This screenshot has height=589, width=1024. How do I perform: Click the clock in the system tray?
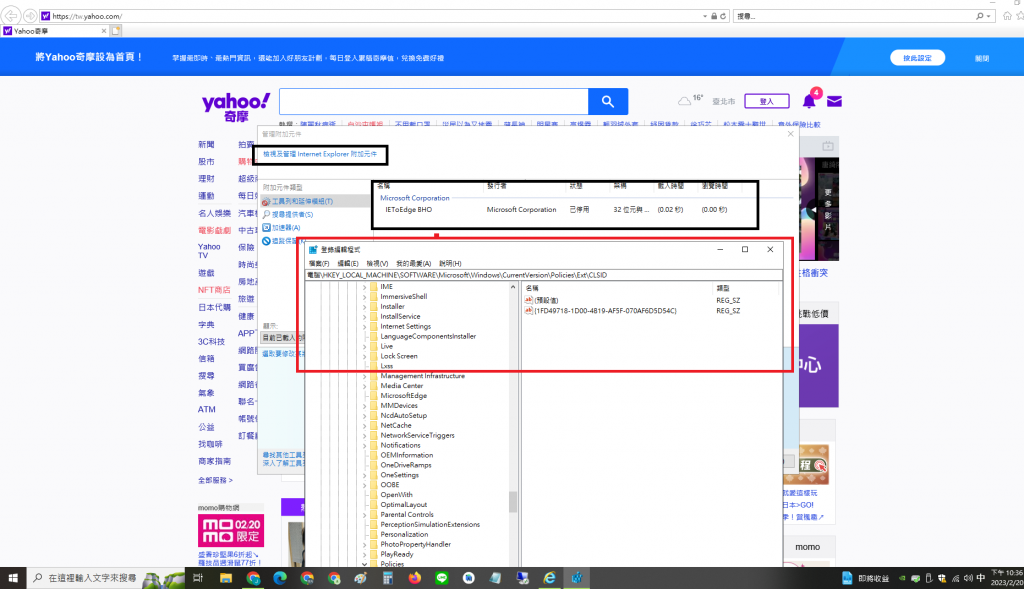click(1006, 578)
